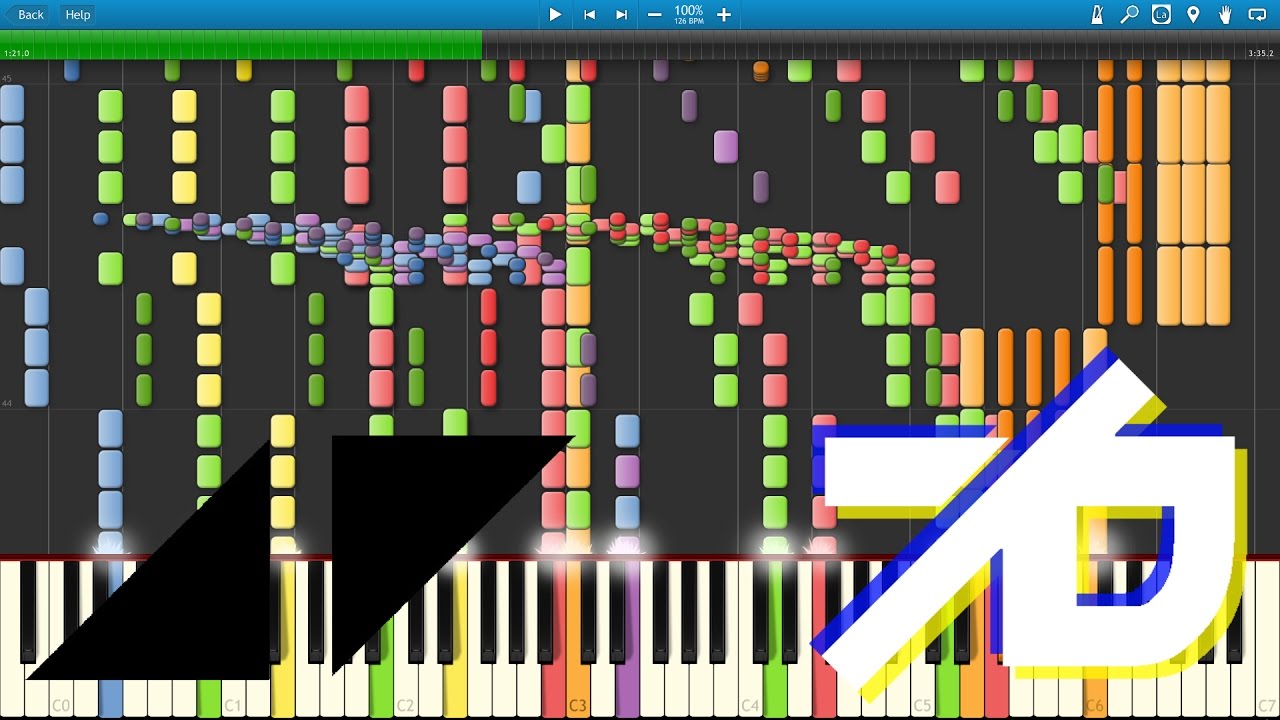Open the hands settings icon
This screenshot has width=1280, height=720.
[x=1225, y=14]
